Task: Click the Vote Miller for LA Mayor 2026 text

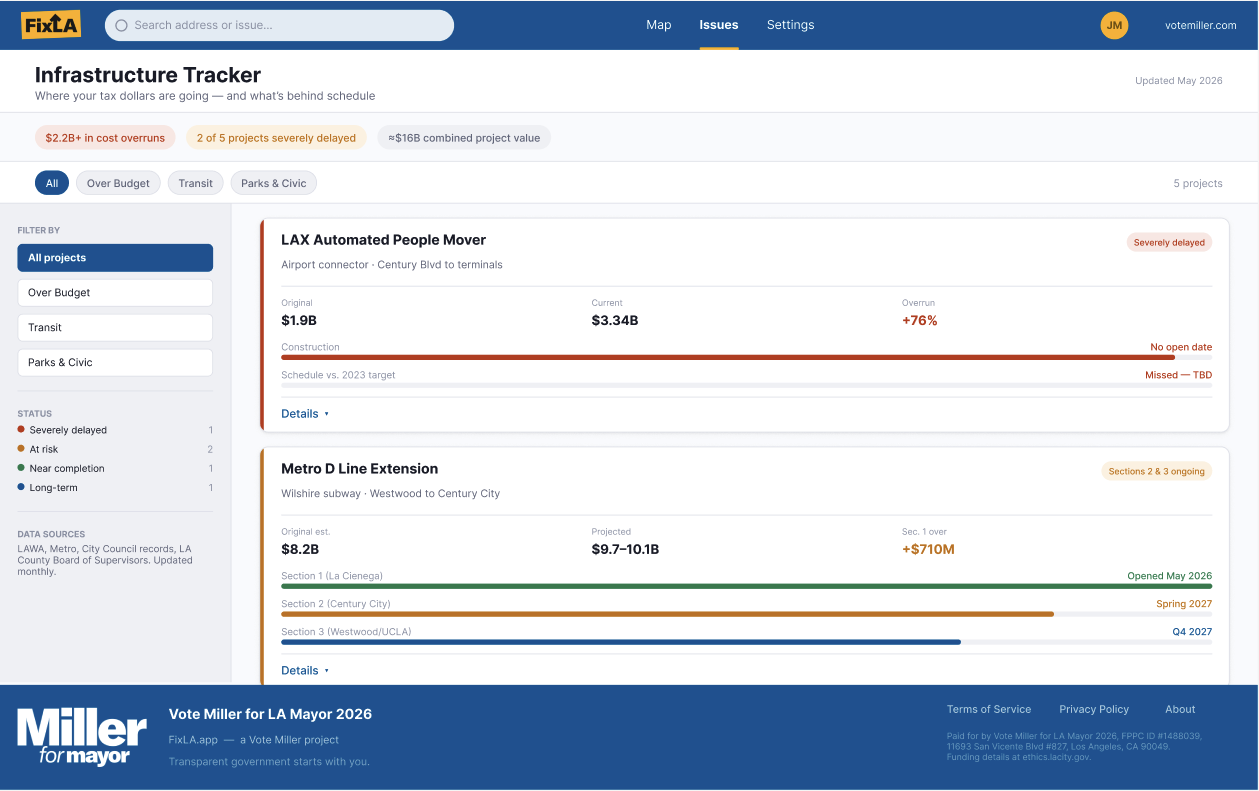Action: point(270,714)
